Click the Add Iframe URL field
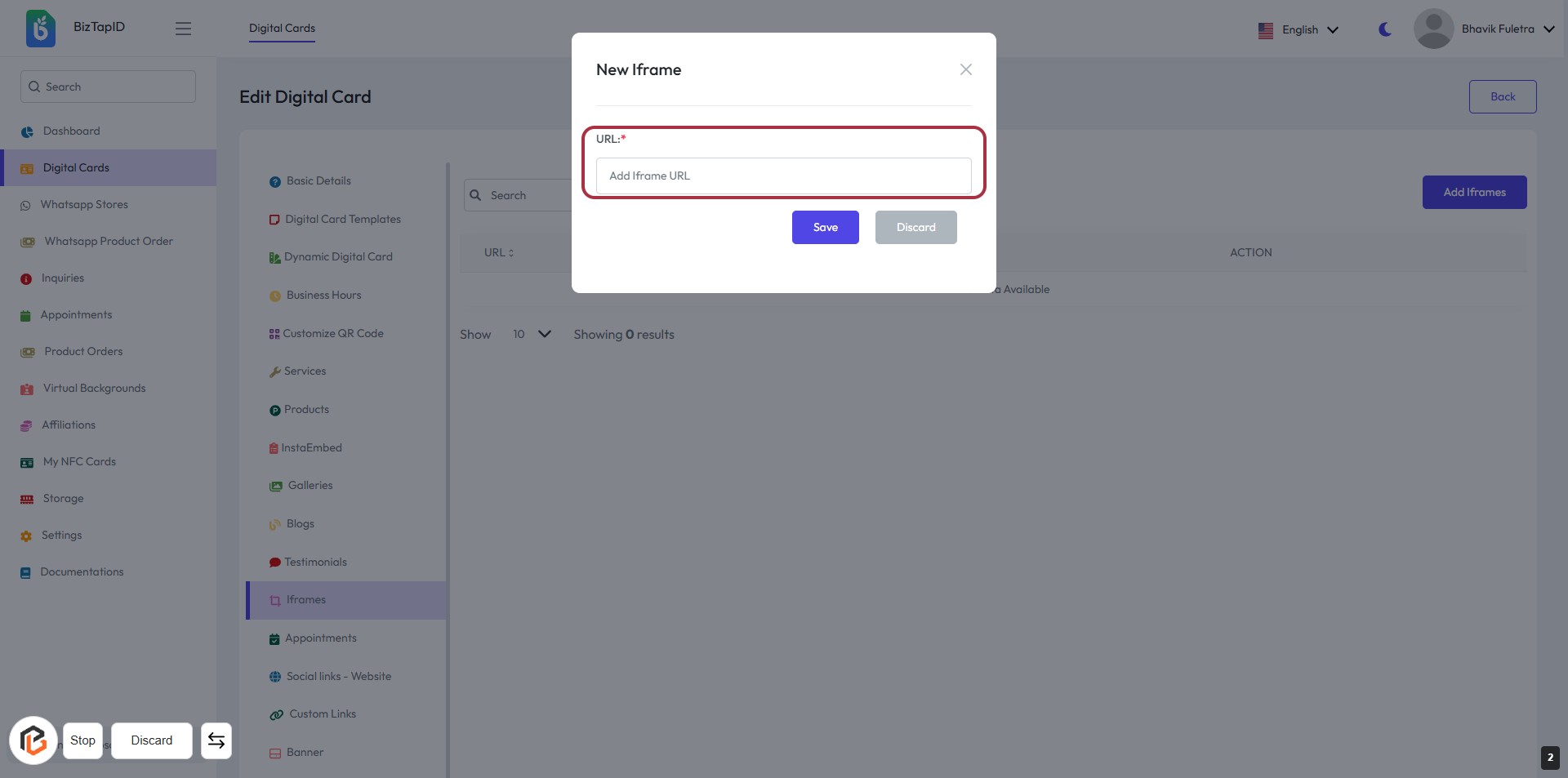This screenshot has height=778, width=1568. coord(783,176)
